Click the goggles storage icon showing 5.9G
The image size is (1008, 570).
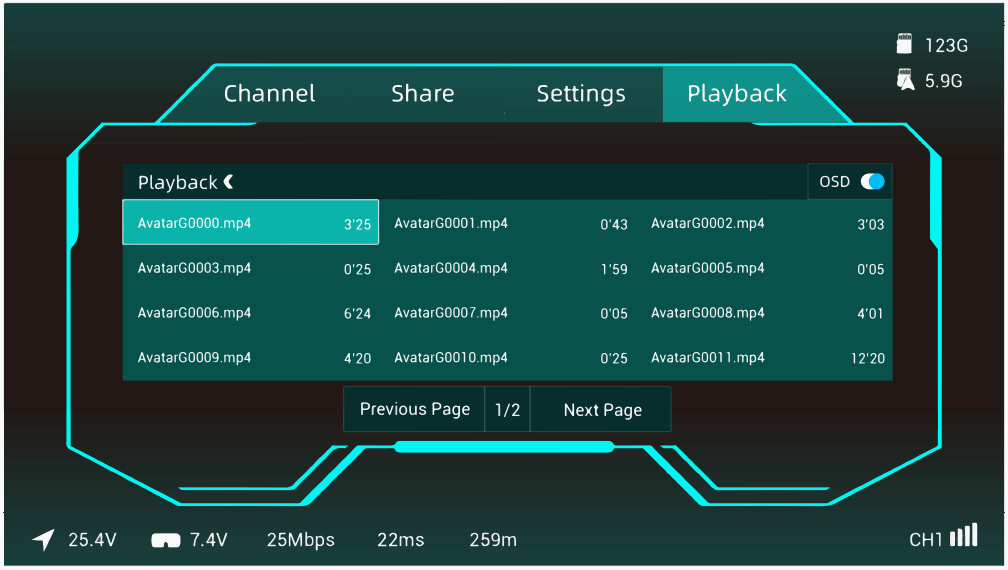click(x=905, y=80)
